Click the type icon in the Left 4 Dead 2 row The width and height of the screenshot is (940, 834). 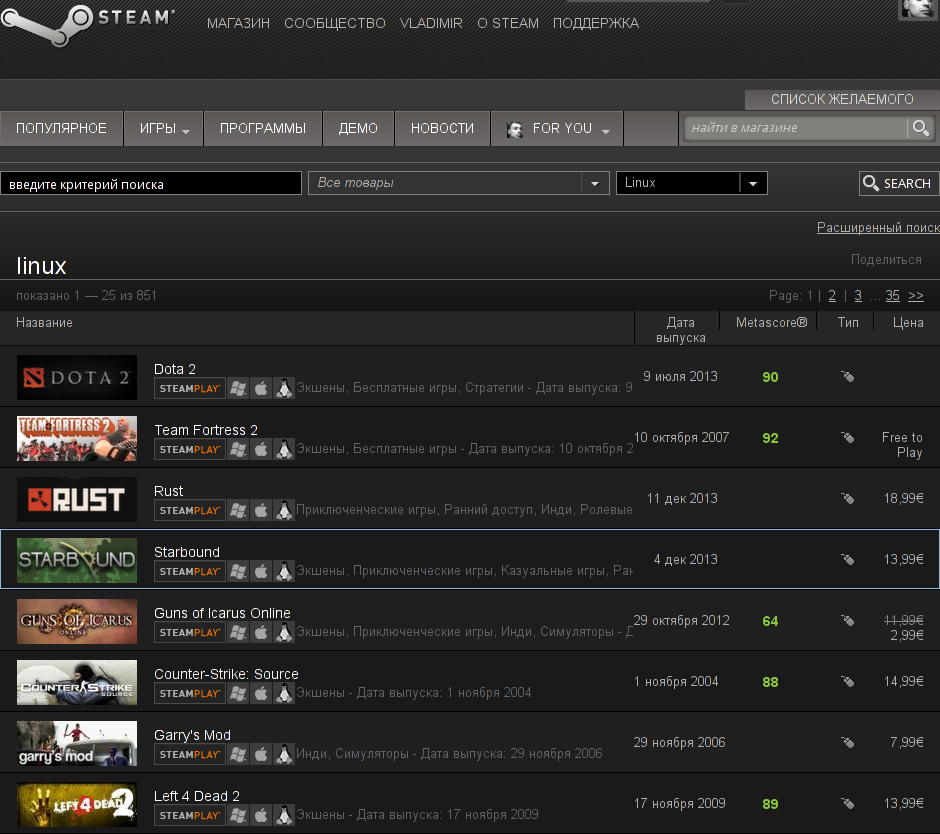[848, 803]
